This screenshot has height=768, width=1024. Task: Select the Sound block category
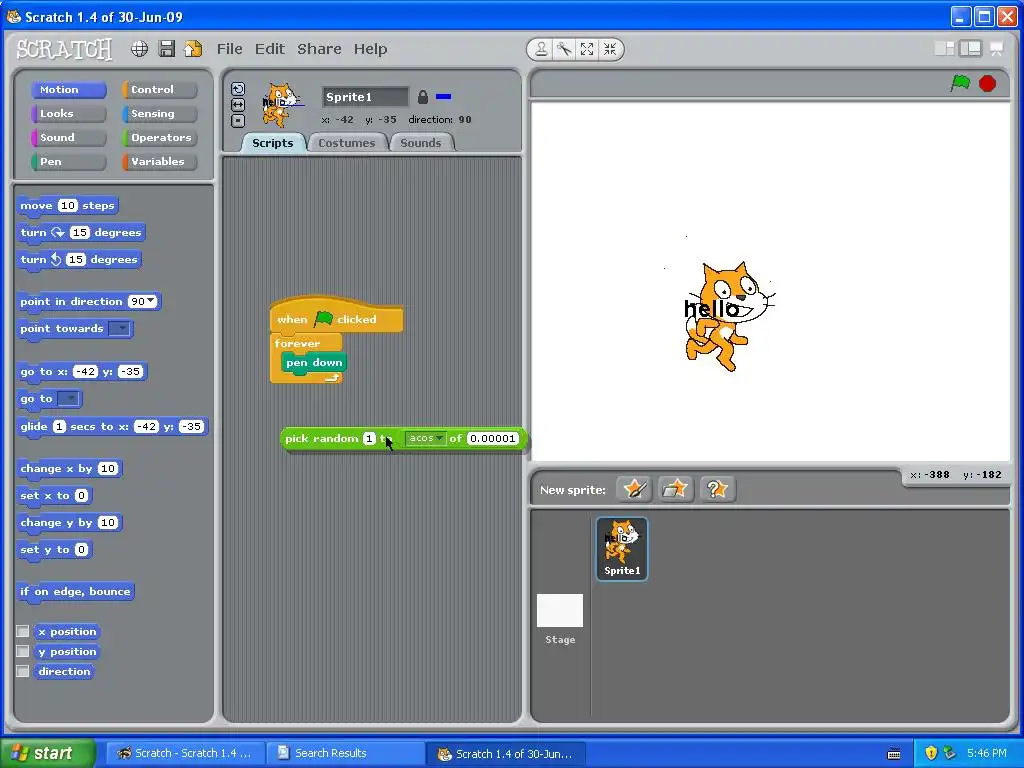[69, 138]
